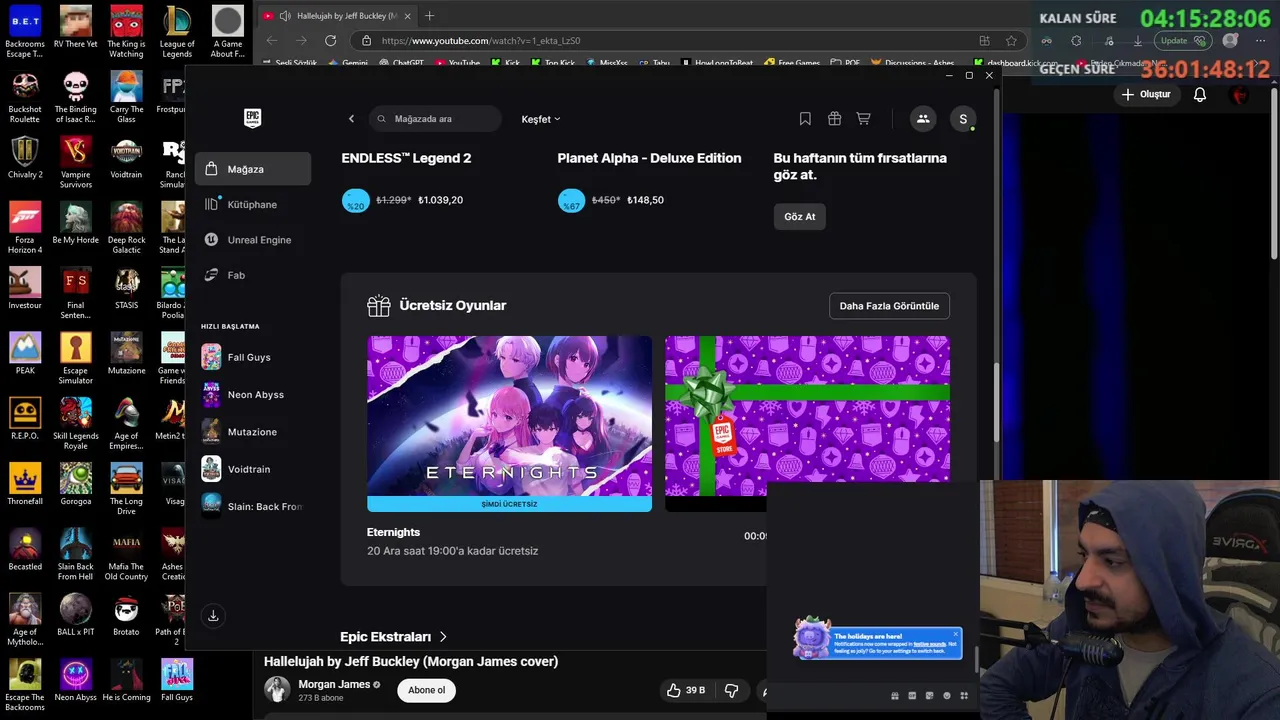Screen dimensions: 1280x720
Task: Click the Oluştur button on YouTube
Action: pos(1146,95)
